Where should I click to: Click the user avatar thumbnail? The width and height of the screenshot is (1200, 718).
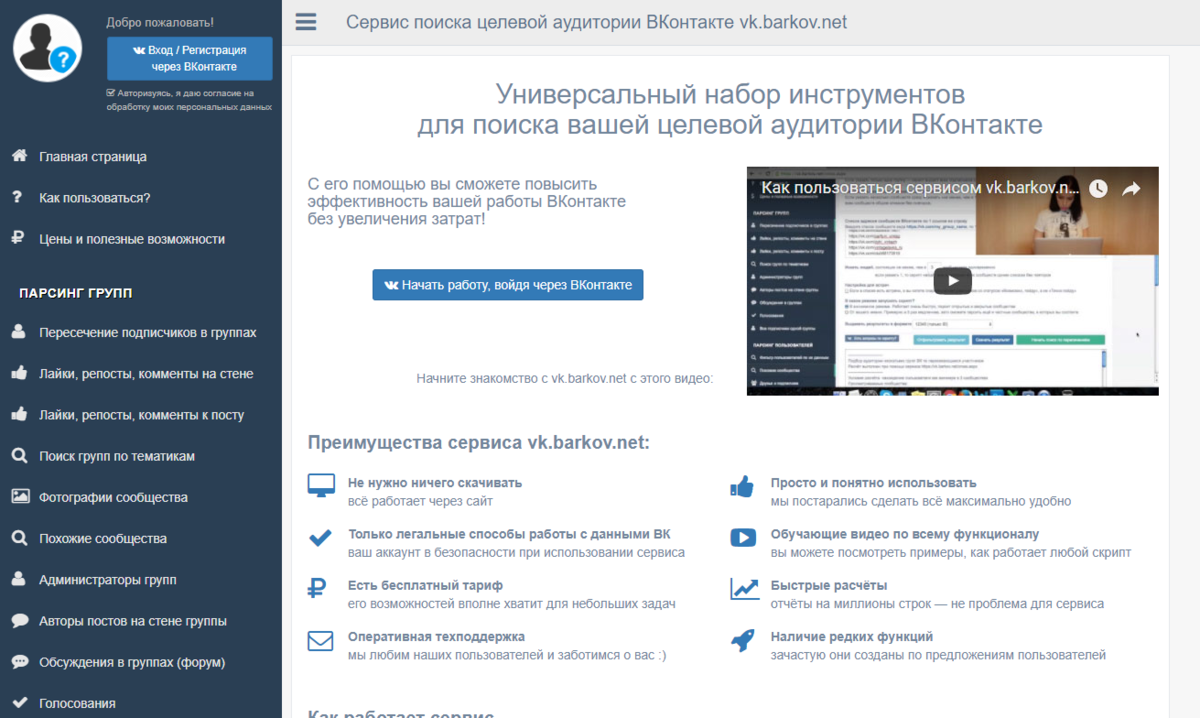tap(47, 48)
